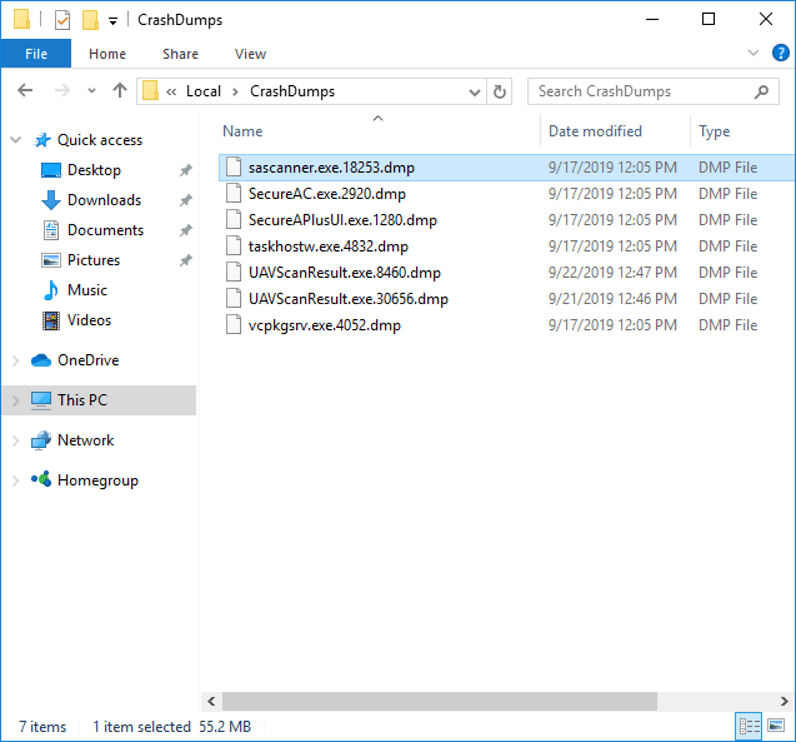Collapse the Quick access tree node

coord(16,140)
